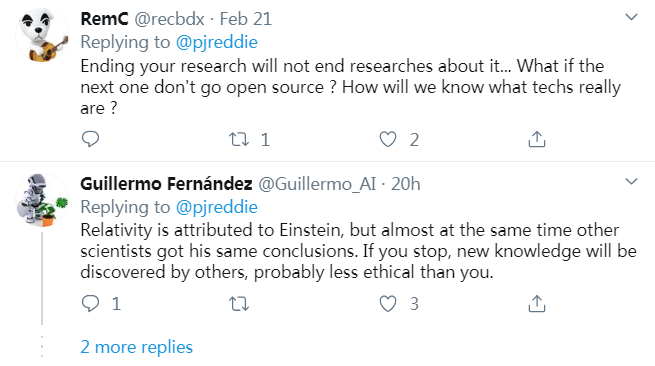The width and height of the screenshot is (655, 366).
Task: Open RemC display name profile
Action: point(104,19)
